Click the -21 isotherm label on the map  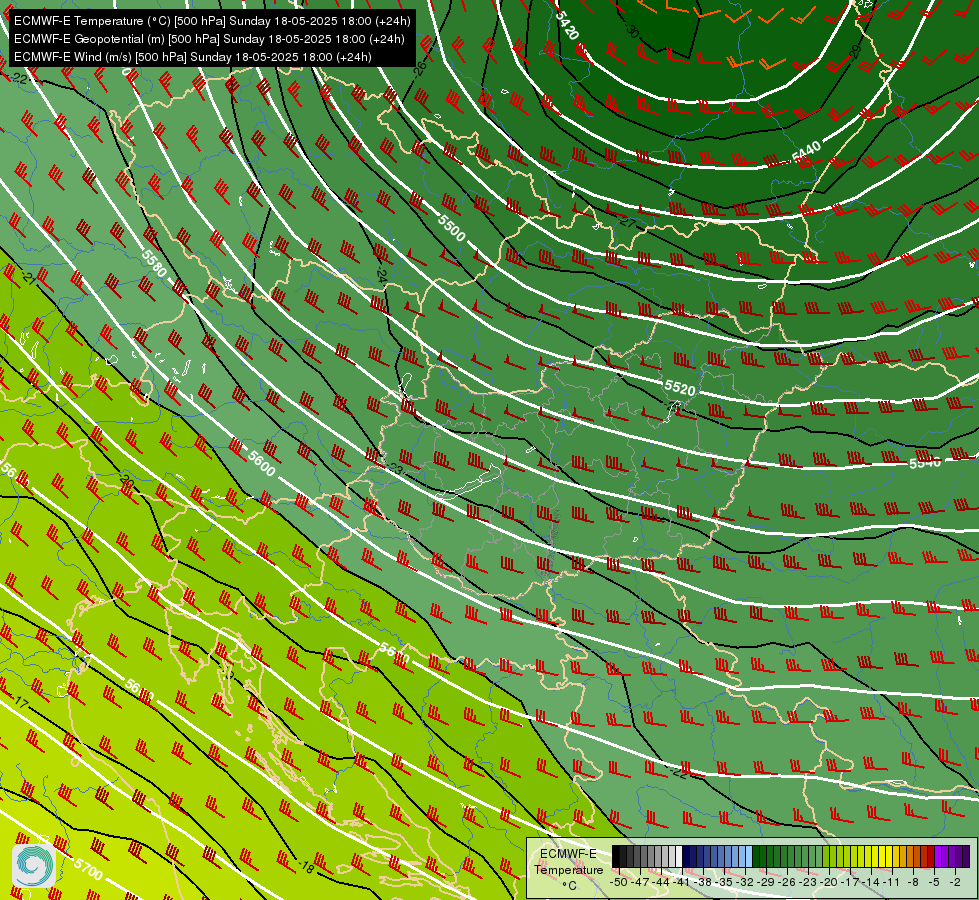point(27,277)
